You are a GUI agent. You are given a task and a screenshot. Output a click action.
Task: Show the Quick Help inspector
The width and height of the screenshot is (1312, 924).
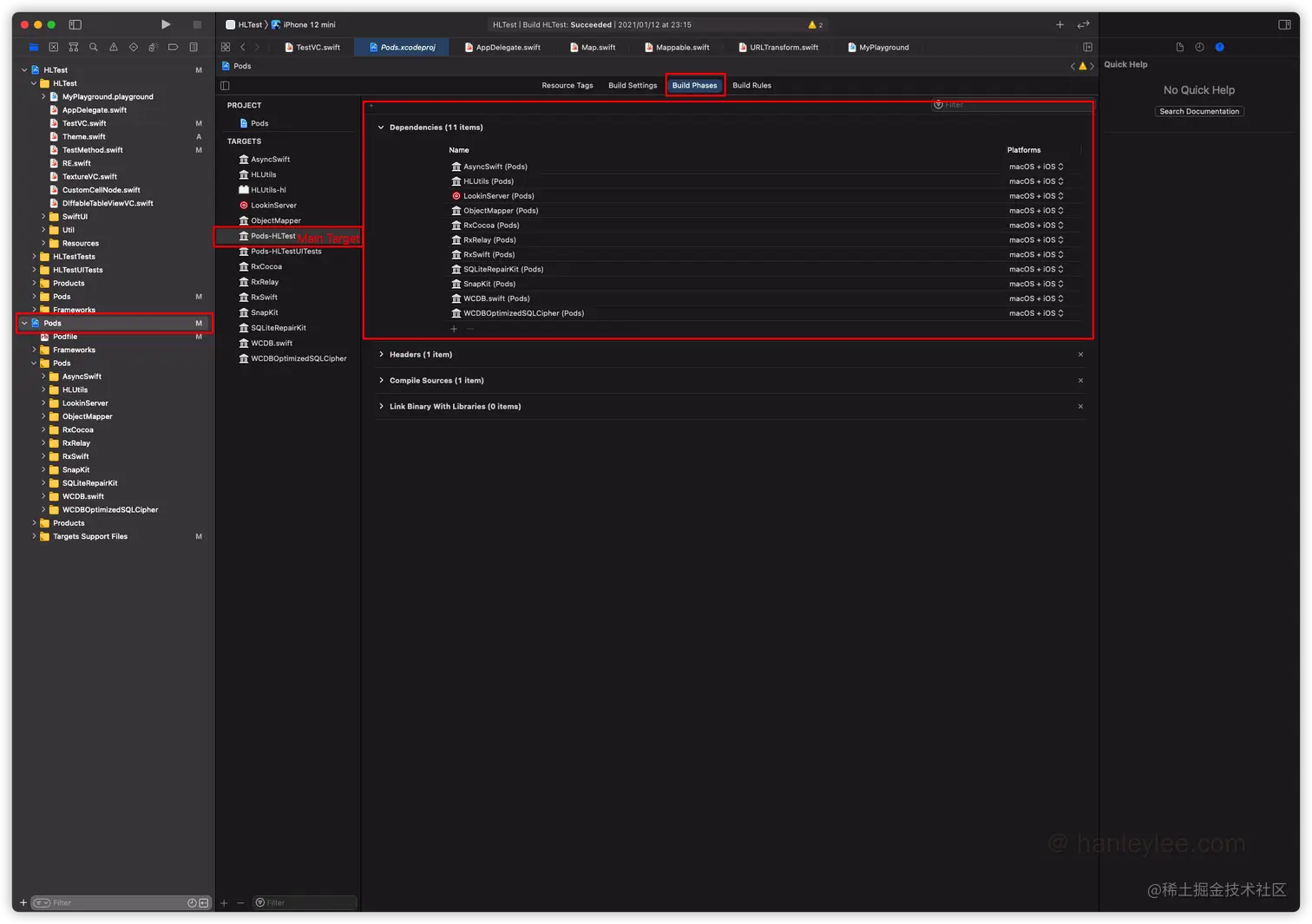1219,47
